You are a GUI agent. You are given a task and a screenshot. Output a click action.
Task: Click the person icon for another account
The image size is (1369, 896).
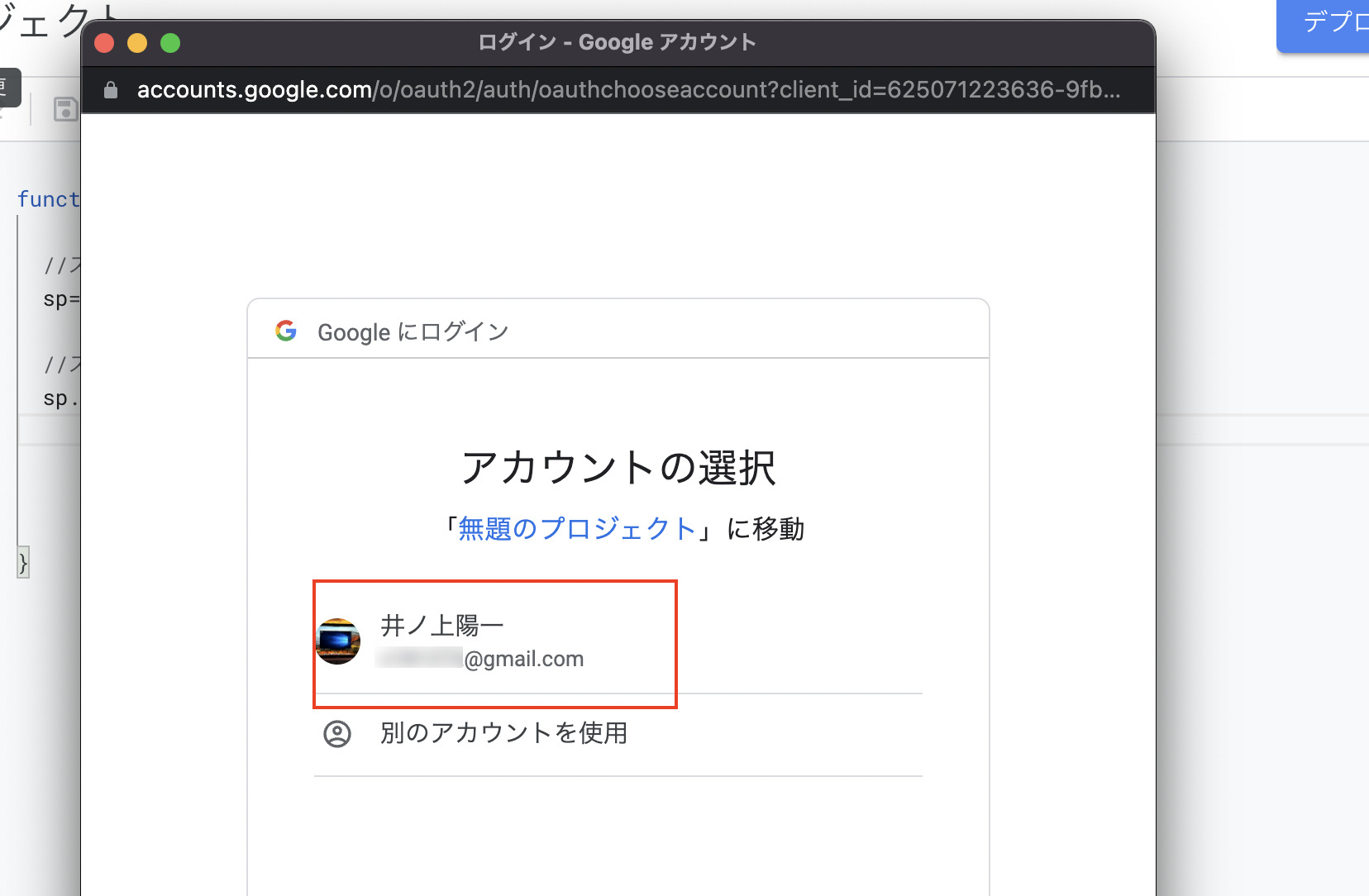point(337,734)
